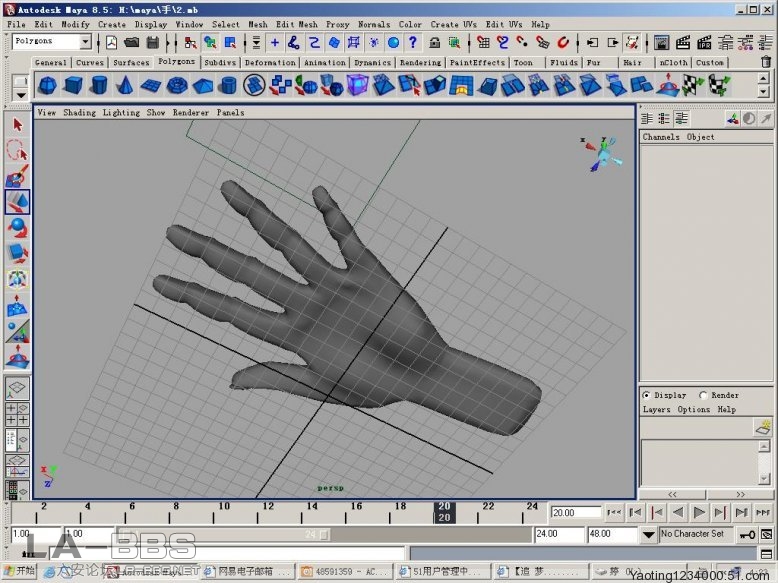Select the arrow Select tool in toolbox
The image size is (778, 583).
[17, 125]
